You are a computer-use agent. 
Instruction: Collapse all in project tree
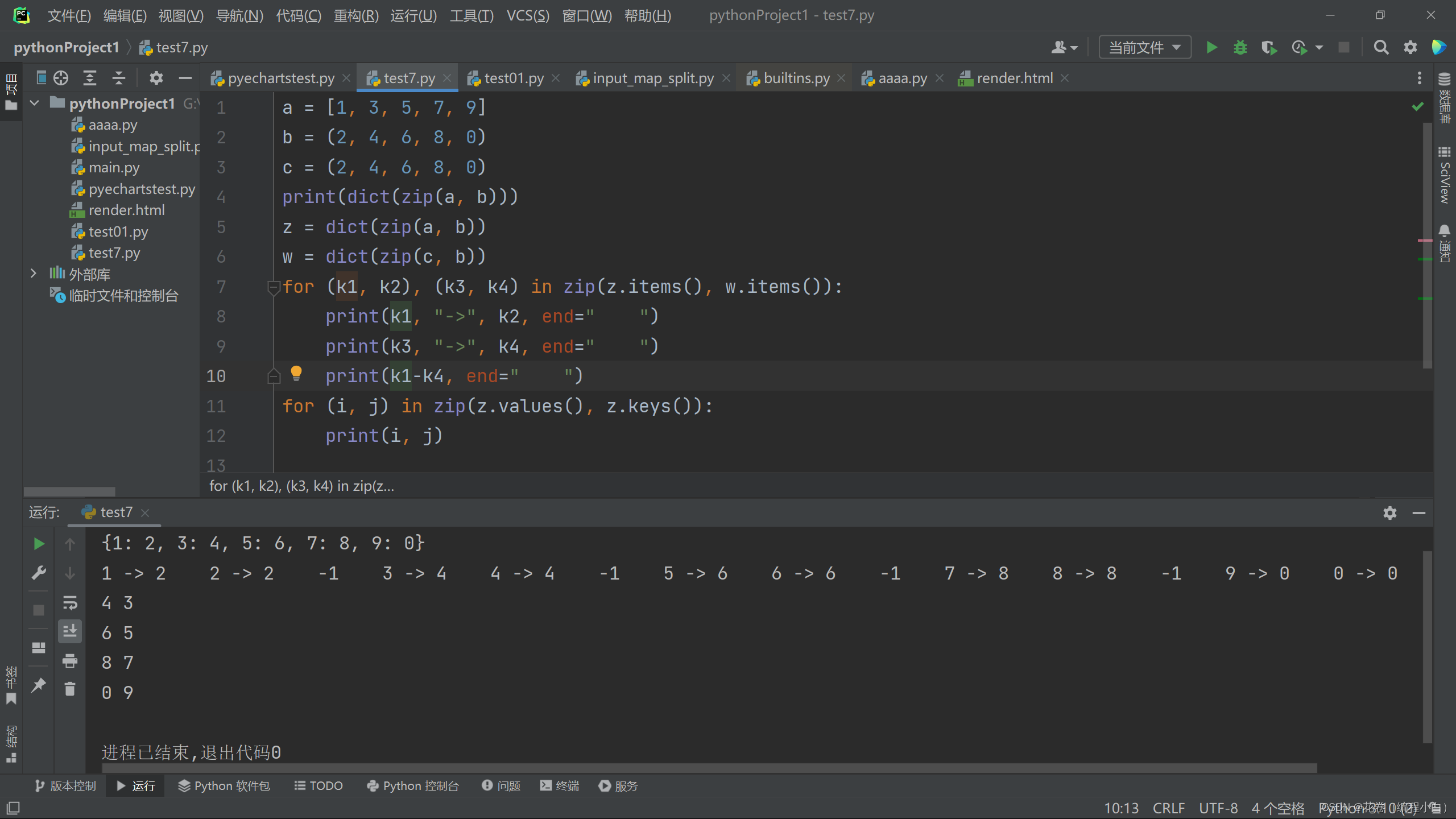tap(119, 78)
